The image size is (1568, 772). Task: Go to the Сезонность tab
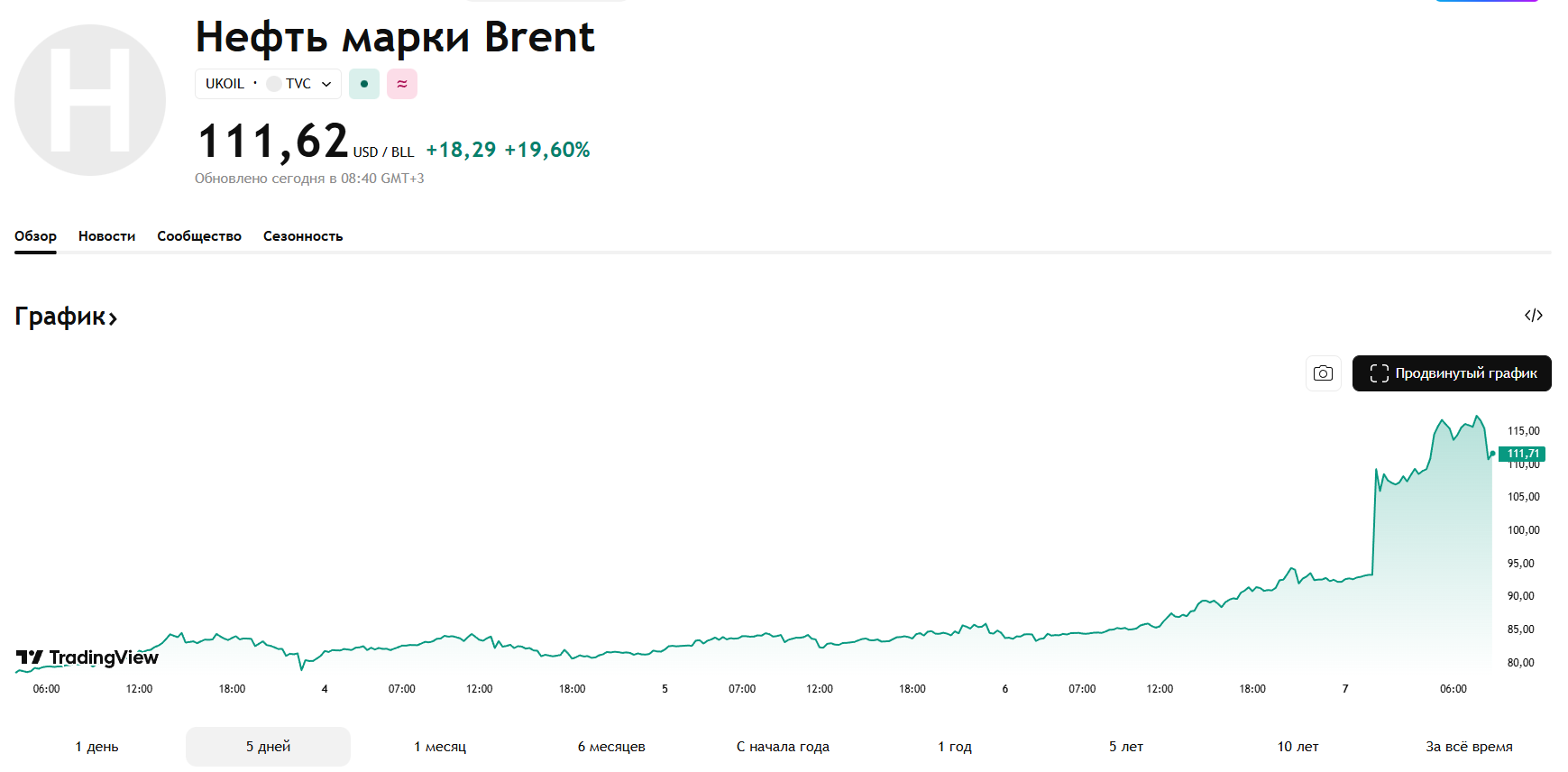(x=303, y=236)
